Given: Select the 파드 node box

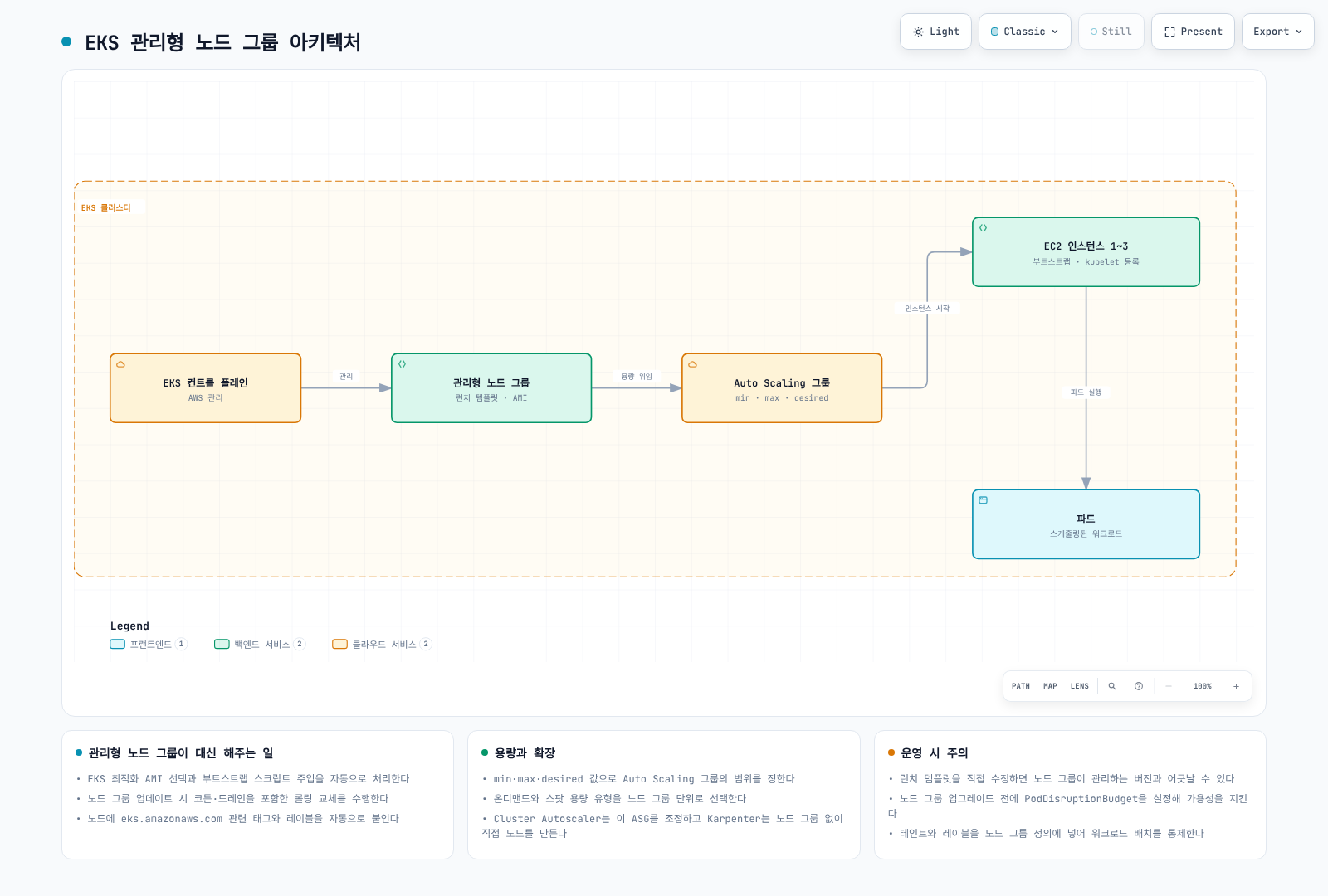Looking at the screenshot, I should [x=1086, y=524].
